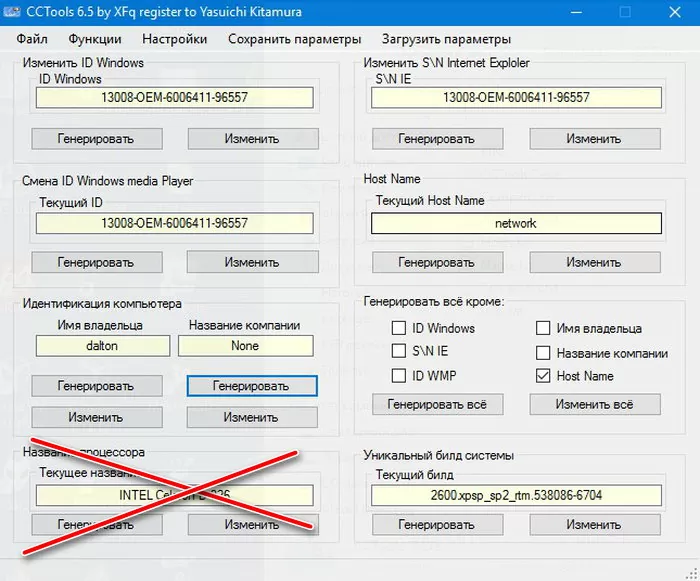Open the Настройки menu
Screen dimensions: 700x581
pos(175,39)
